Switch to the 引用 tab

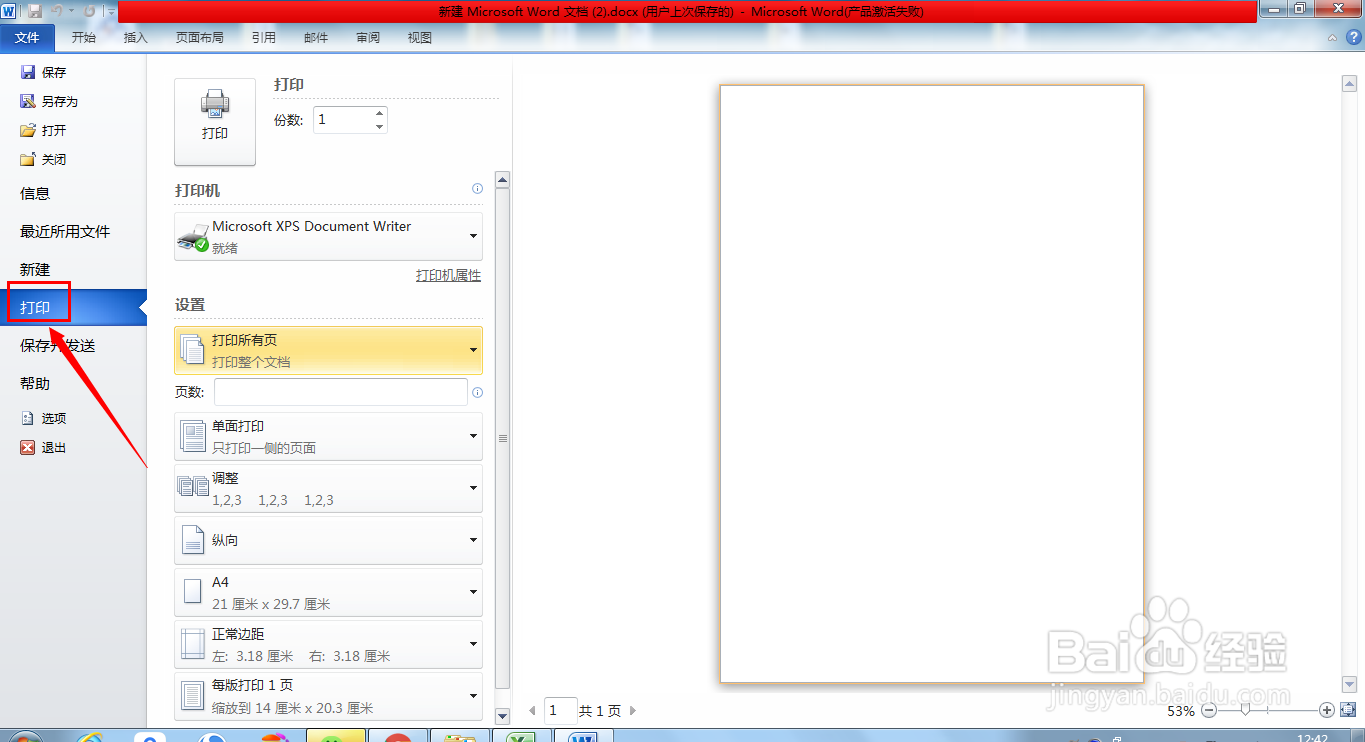[264, 38]
